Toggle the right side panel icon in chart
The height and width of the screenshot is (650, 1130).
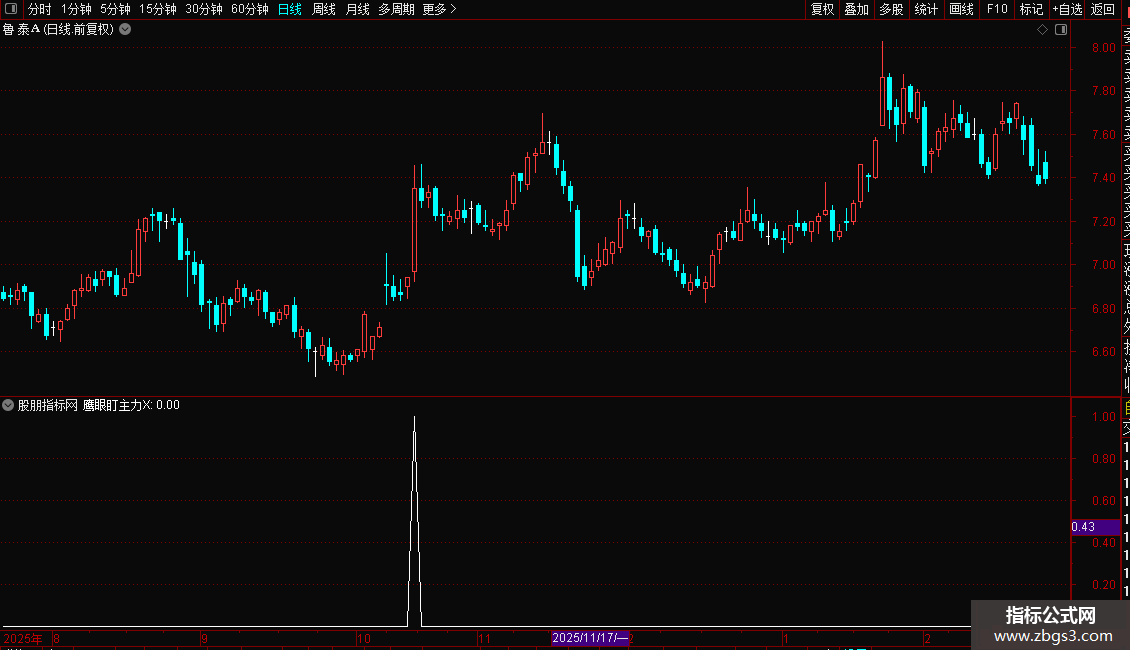(x=1061, y=30)
